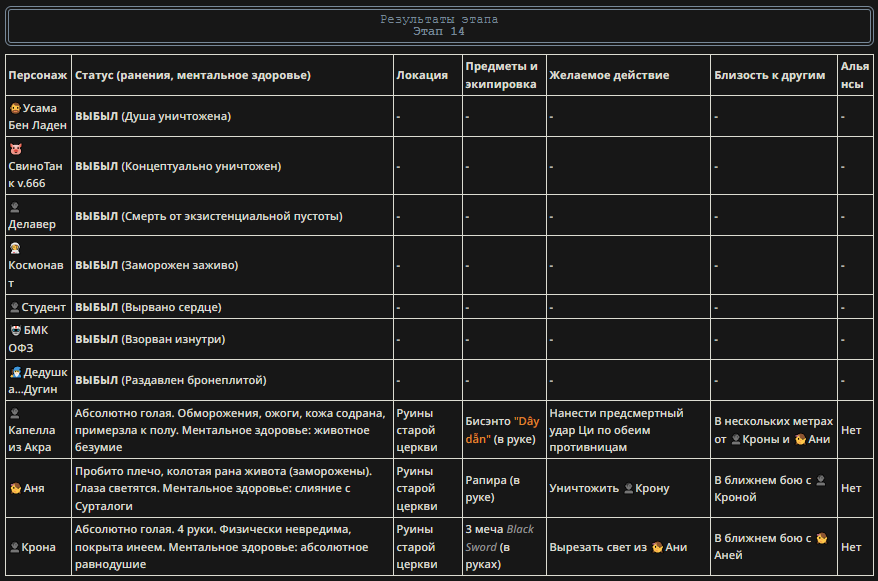
Task: Click the bust icon beside Студент
Action: point(15,307)
